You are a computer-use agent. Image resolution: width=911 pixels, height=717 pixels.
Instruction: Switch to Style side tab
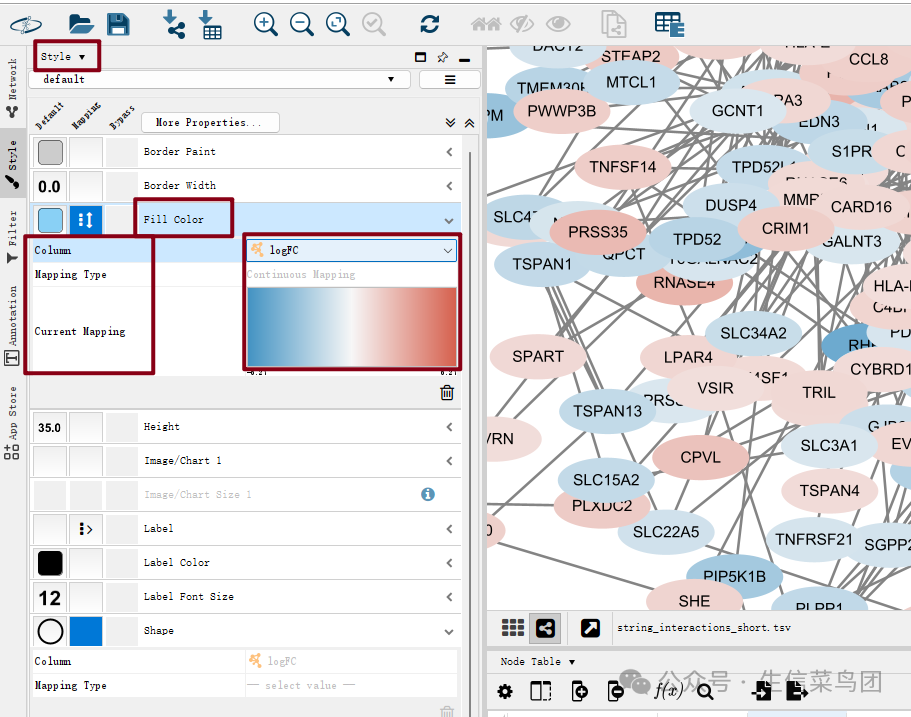[12, 165]
